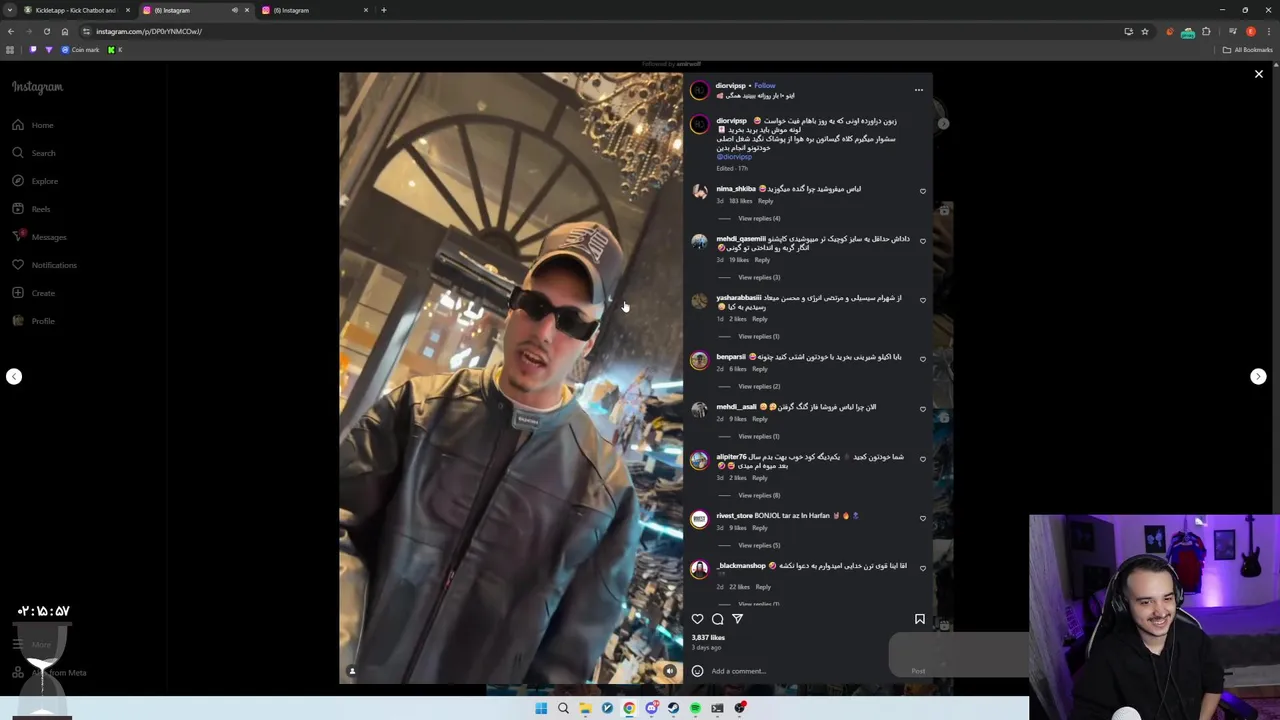Go to Reels in the sidebar
Viewport: 1280px width, 720px height.
click(x=32, y=209)
